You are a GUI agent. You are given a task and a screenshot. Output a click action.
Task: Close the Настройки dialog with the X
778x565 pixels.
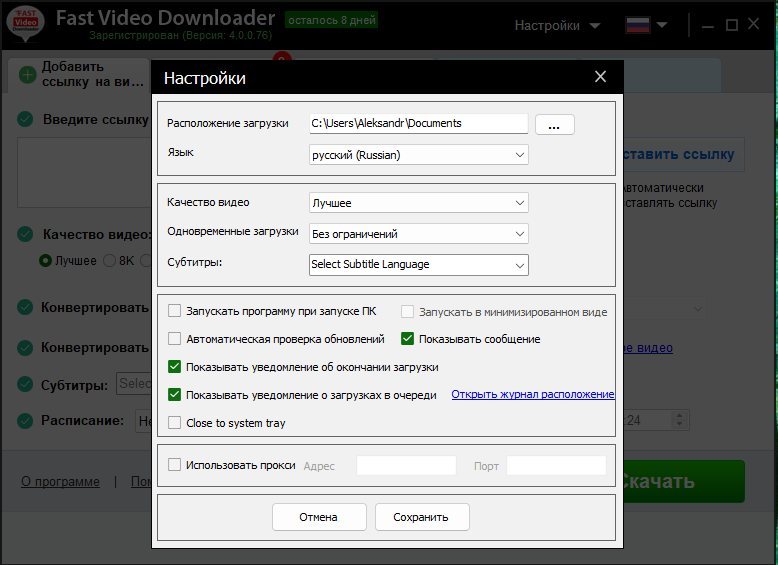point(600,77)
